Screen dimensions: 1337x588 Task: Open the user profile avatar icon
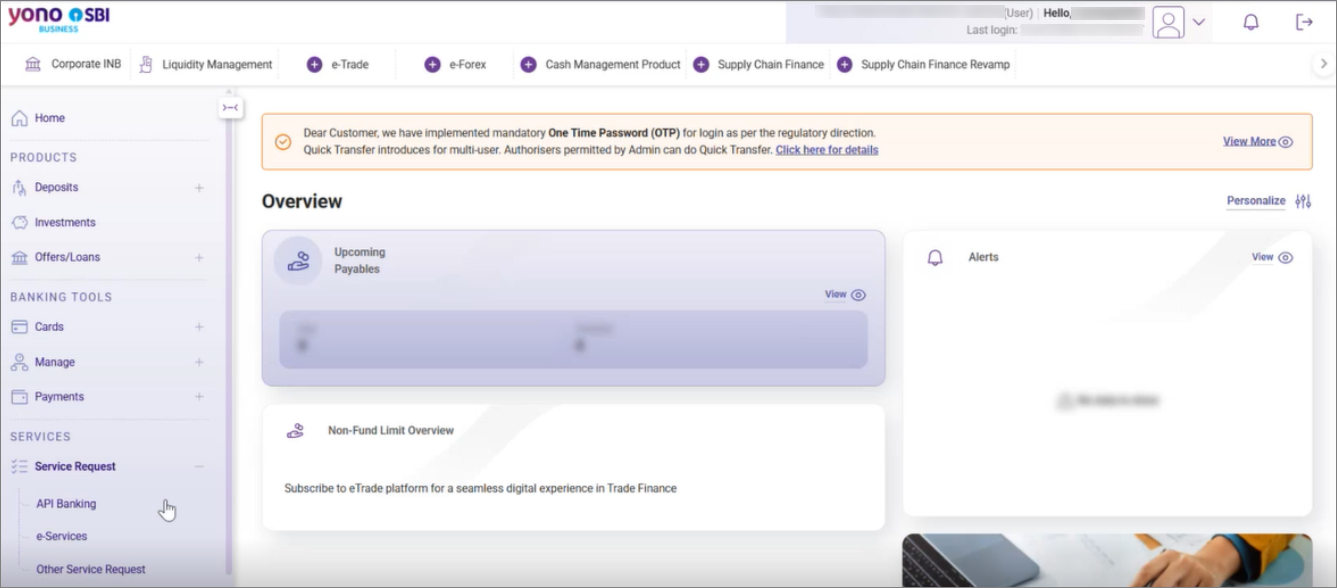1168,22
